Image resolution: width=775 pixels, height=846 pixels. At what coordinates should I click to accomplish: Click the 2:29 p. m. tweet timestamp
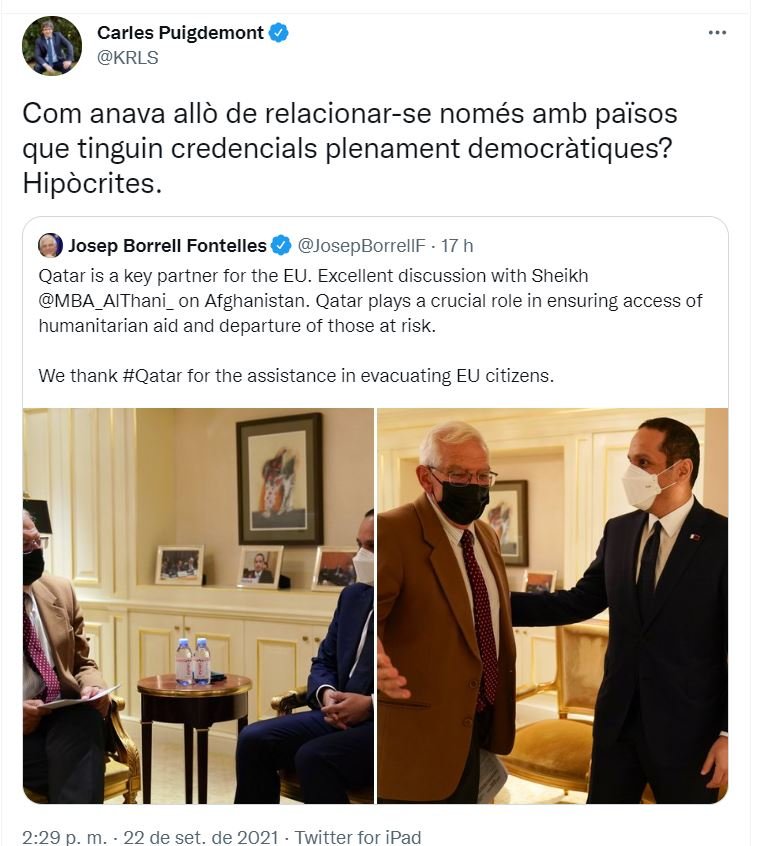[65, 837]
